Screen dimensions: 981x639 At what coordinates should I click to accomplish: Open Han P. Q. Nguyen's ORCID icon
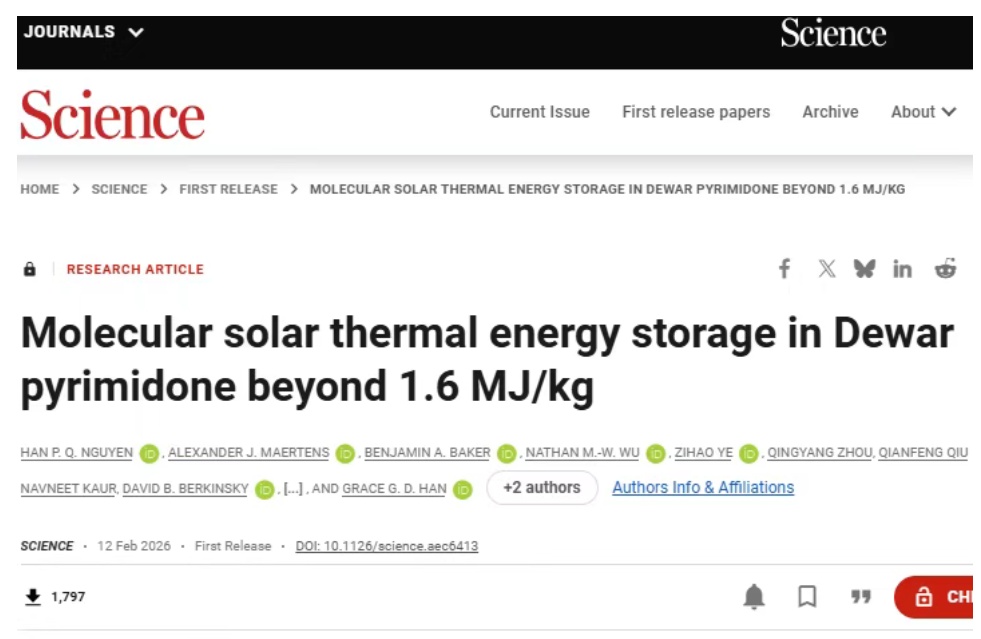[149, 453]
